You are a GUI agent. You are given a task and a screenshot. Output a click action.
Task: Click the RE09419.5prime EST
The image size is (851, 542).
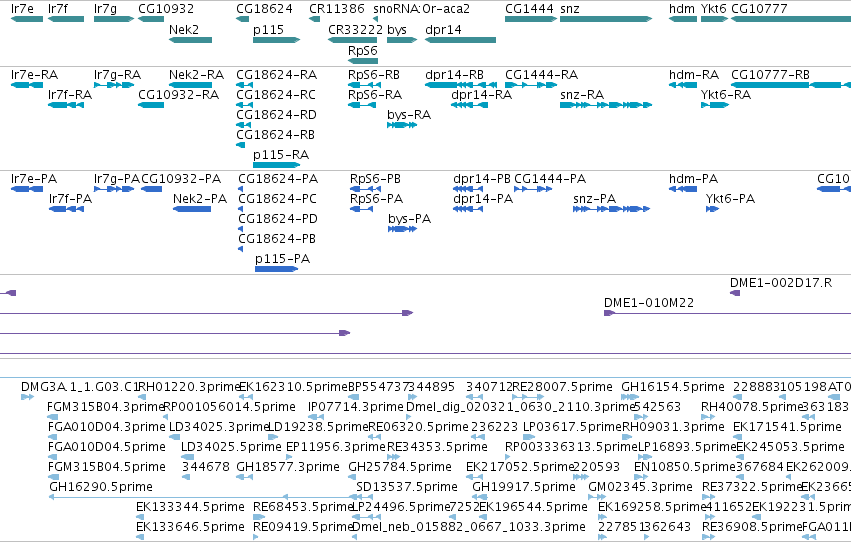pos(258,537)
